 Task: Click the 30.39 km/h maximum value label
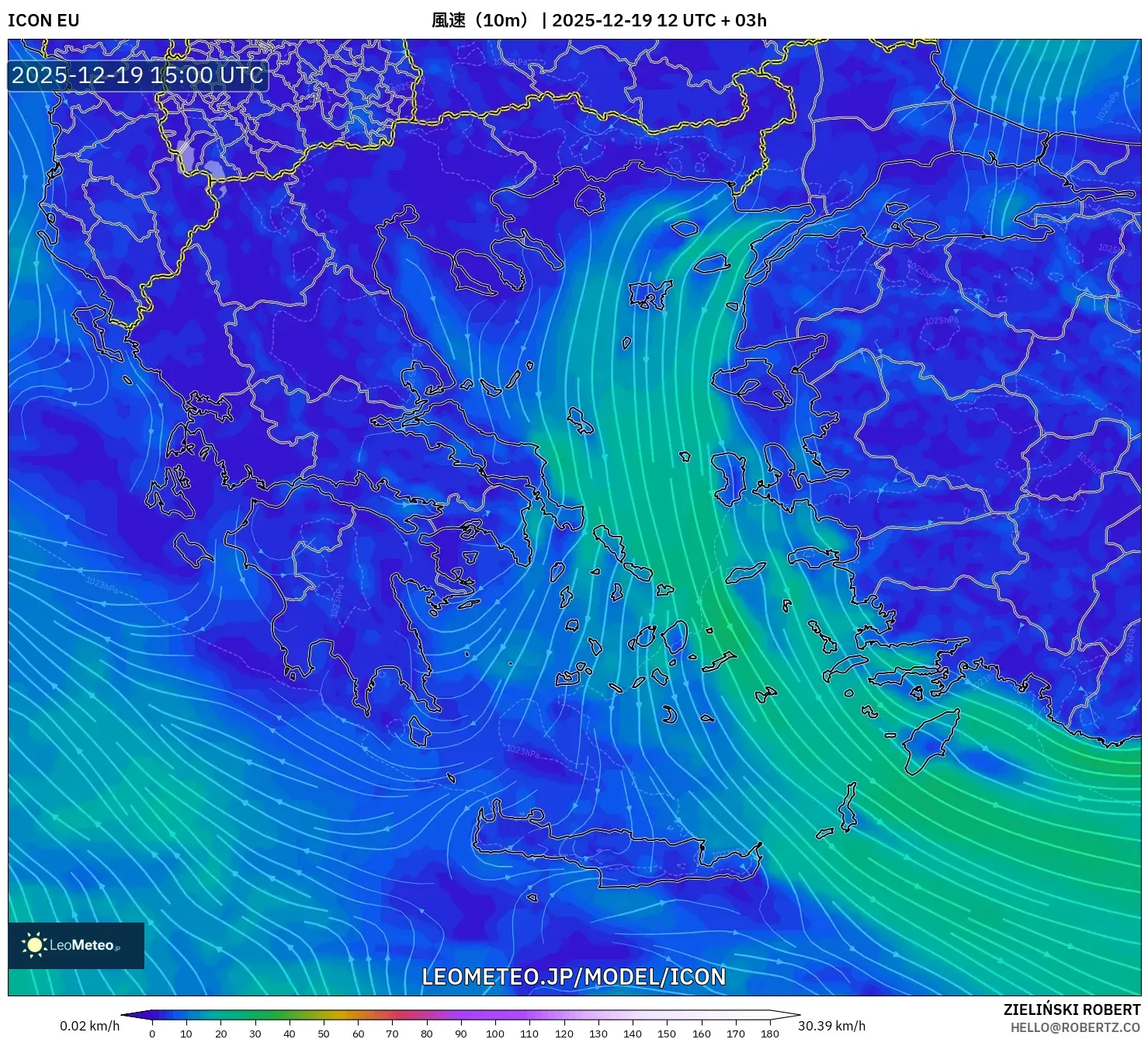(831, 1026)
